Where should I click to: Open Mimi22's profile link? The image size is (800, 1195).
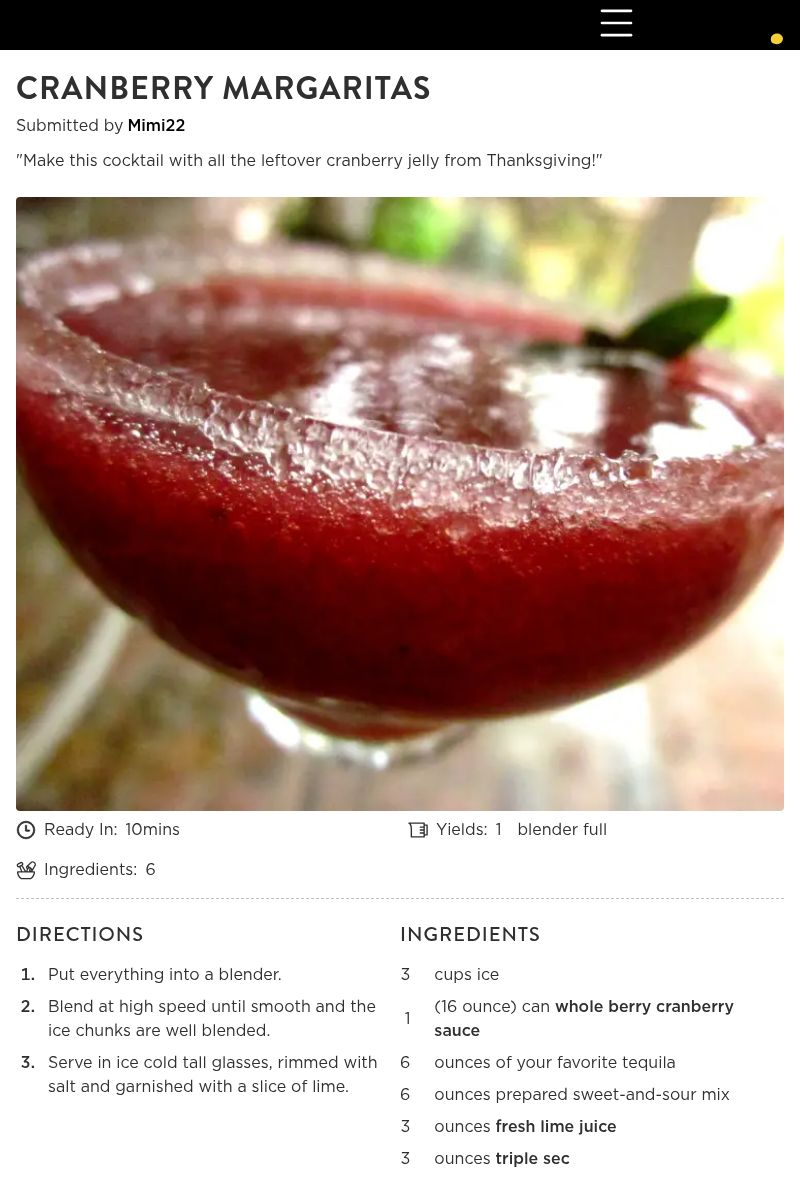[156, 125]
